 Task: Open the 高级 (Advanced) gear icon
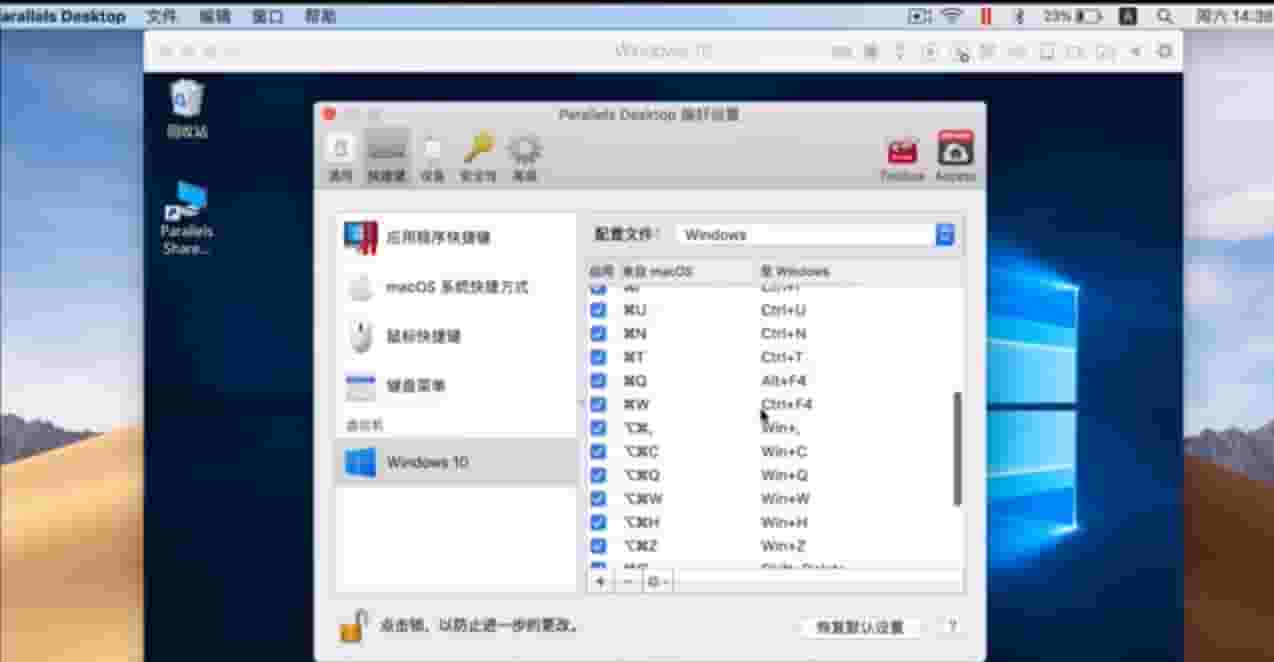coord(524,157)
